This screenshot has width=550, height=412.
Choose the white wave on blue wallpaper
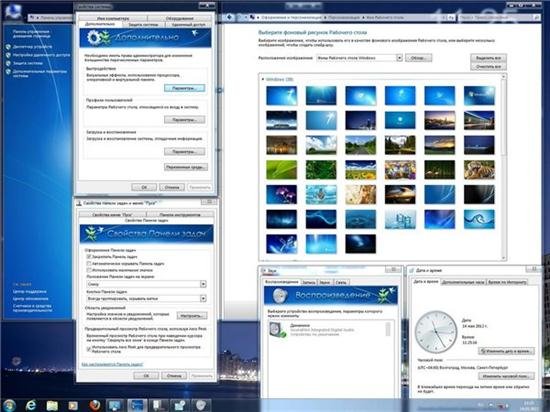pyautogui.click(x=479, y=219)
